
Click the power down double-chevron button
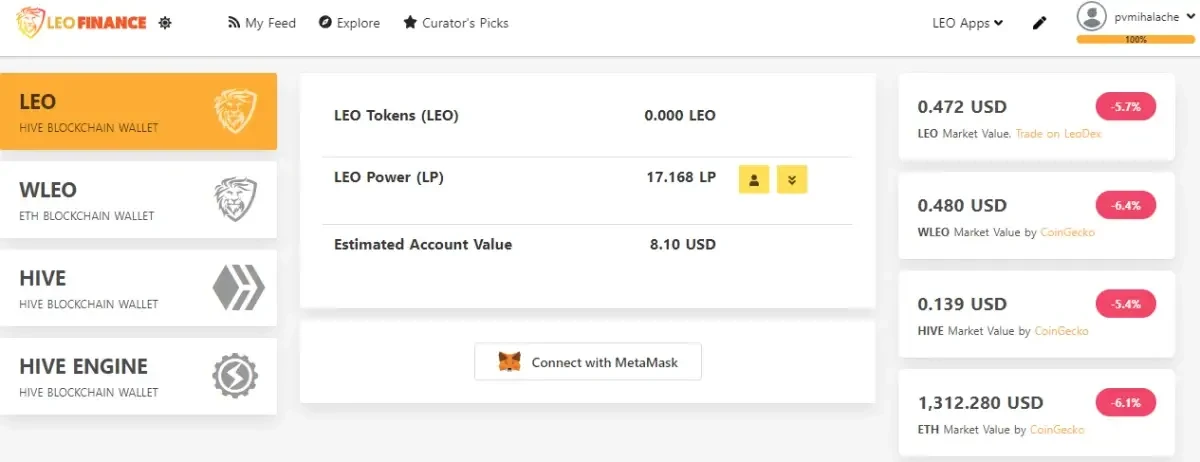(792, 180)
